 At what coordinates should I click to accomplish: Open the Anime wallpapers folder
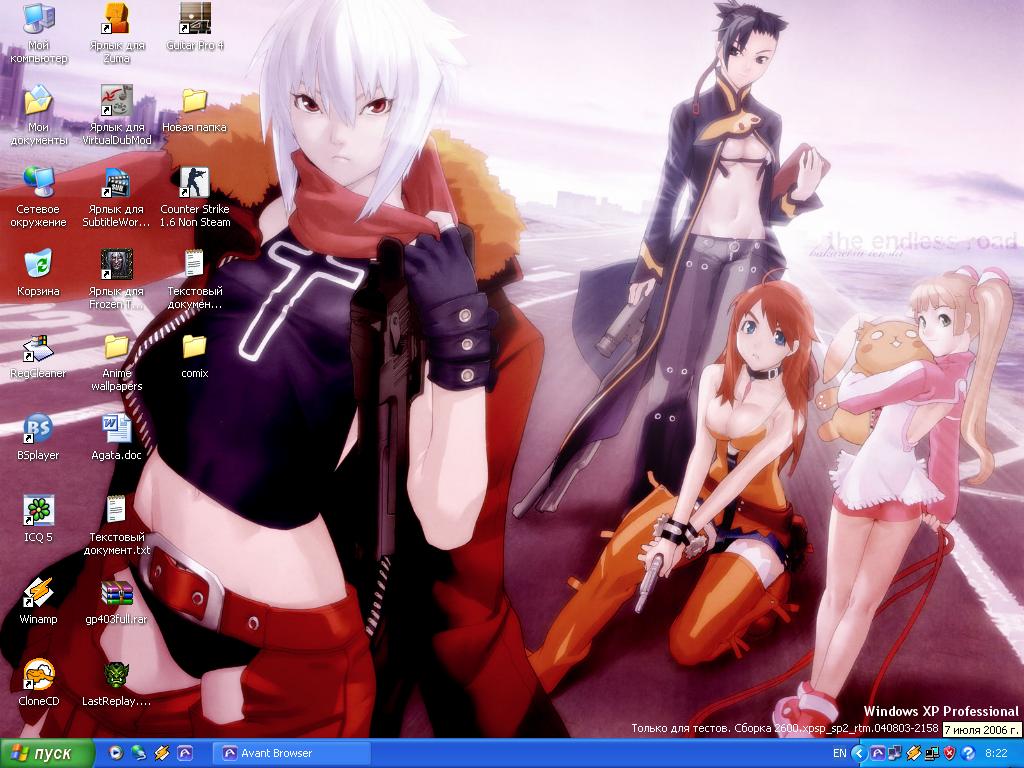116,347
